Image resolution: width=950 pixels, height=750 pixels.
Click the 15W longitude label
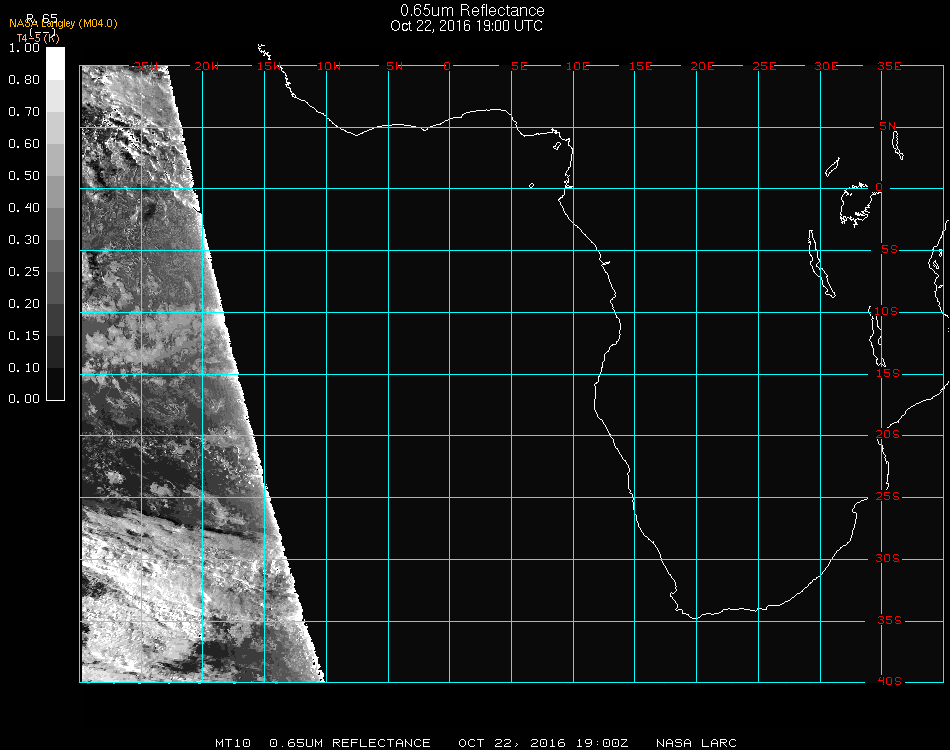(269, 66)
